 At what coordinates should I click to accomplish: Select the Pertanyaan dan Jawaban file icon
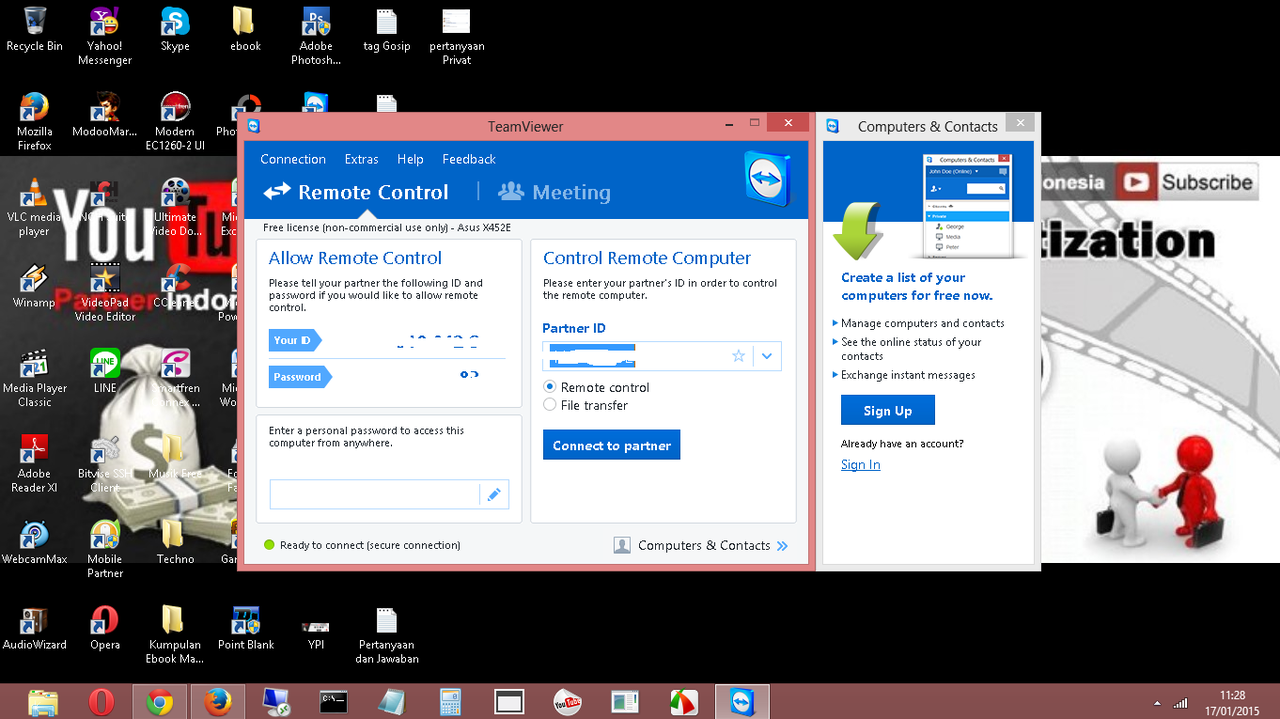(x=386, y=635)
